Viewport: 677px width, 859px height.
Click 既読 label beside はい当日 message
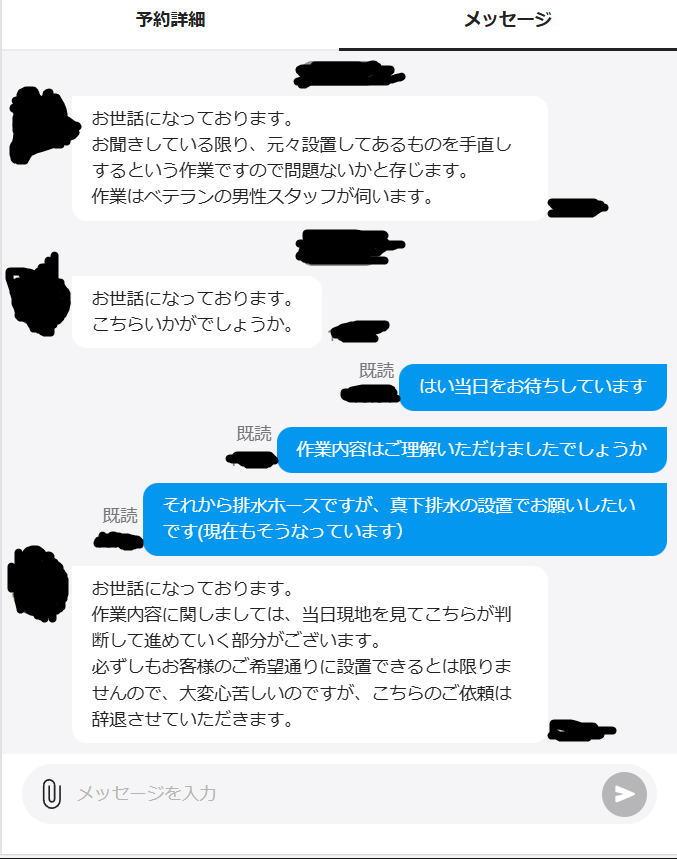(x=376, y=371)
